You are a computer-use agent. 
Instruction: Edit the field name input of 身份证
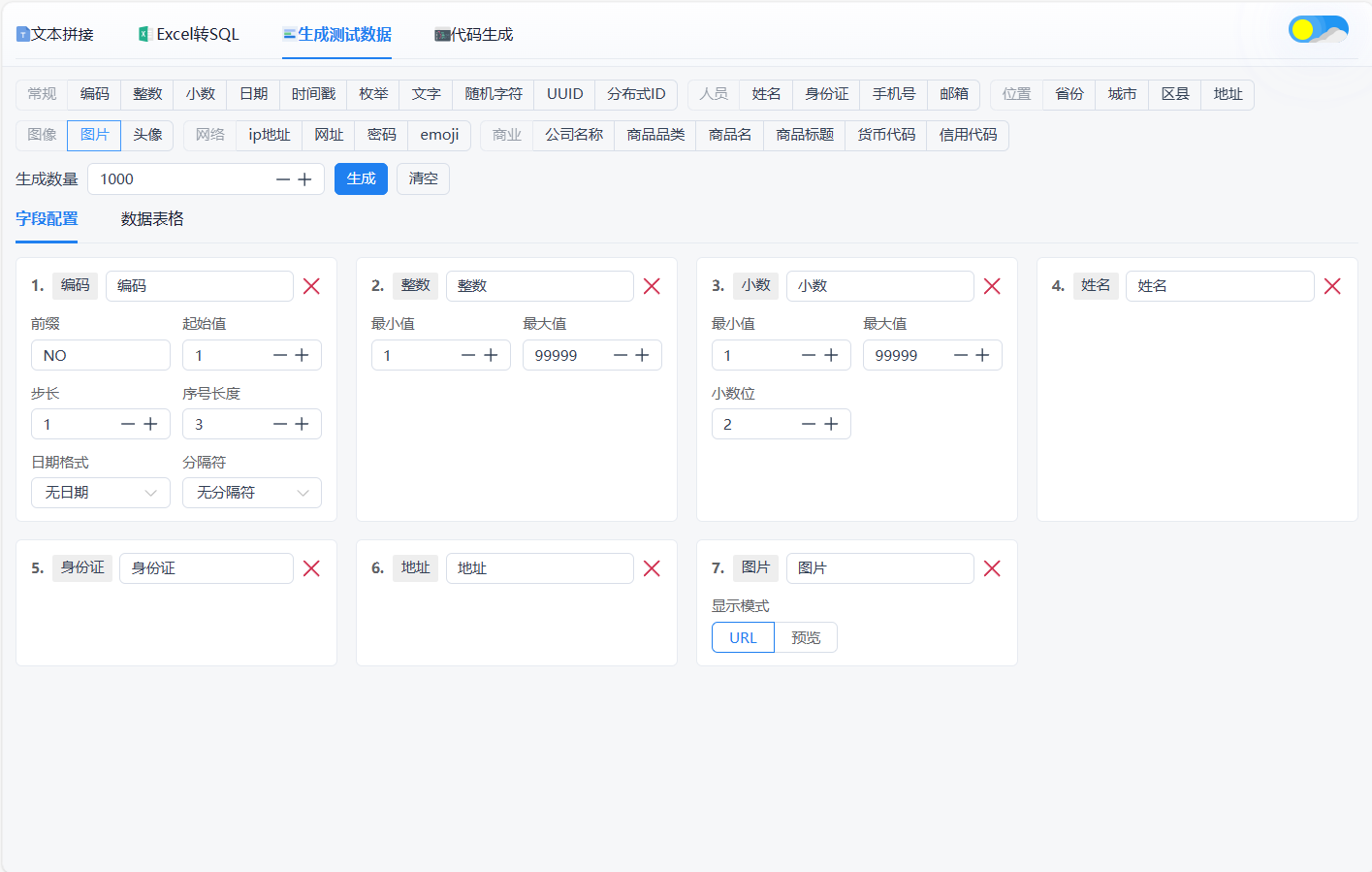[x=207, y=568]
